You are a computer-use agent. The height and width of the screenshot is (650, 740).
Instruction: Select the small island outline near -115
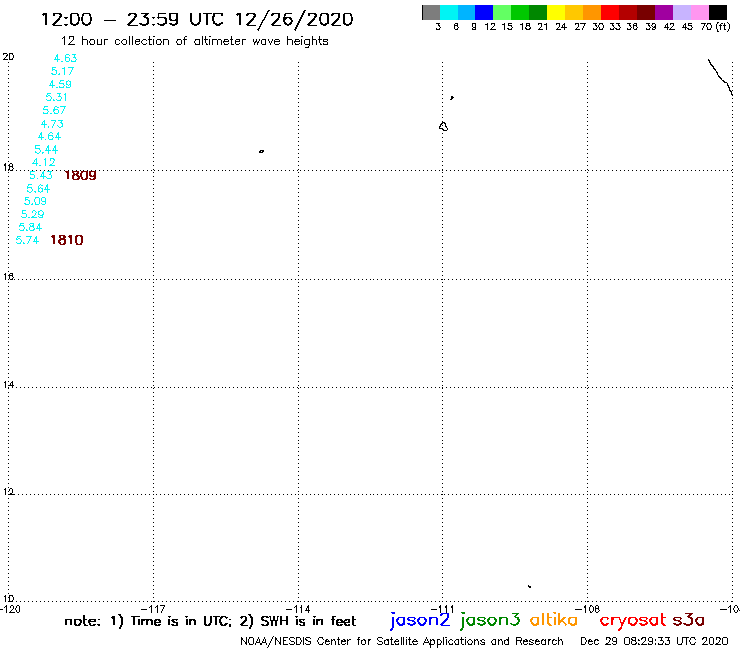tap(261, 151)
